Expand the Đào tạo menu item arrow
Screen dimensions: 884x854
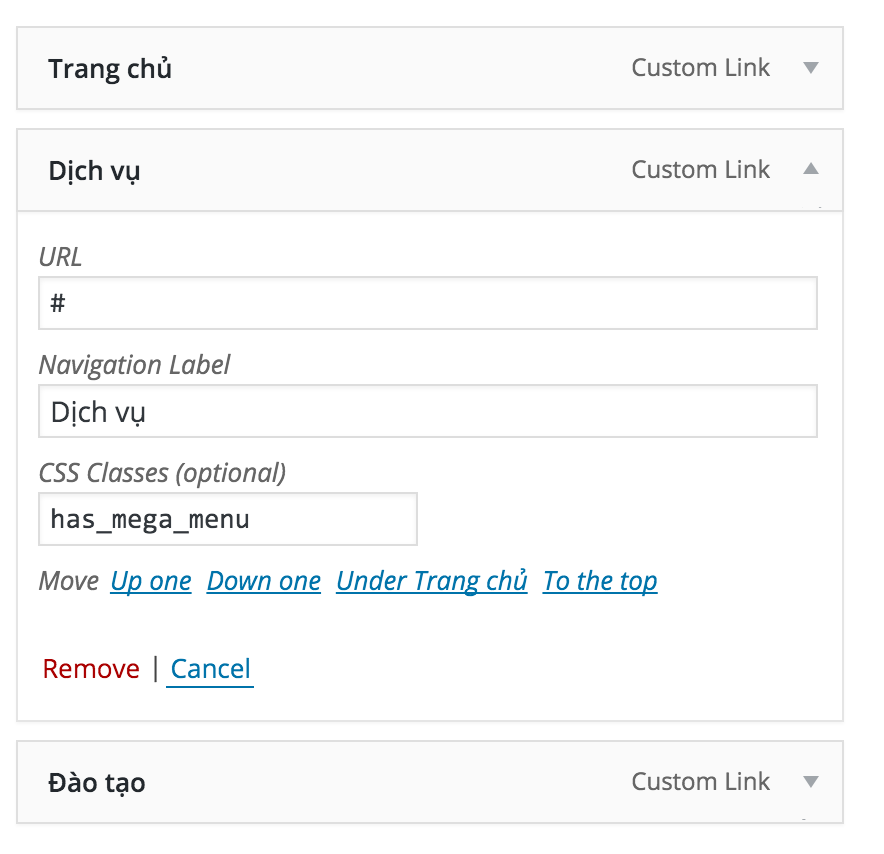click(811, 781)
